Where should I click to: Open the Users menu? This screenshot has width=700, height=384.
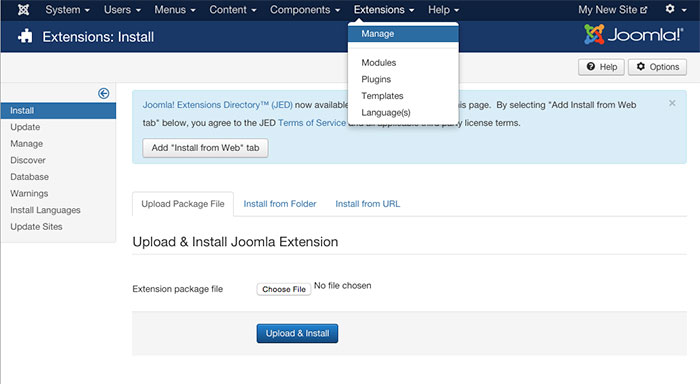pos(122,9)
